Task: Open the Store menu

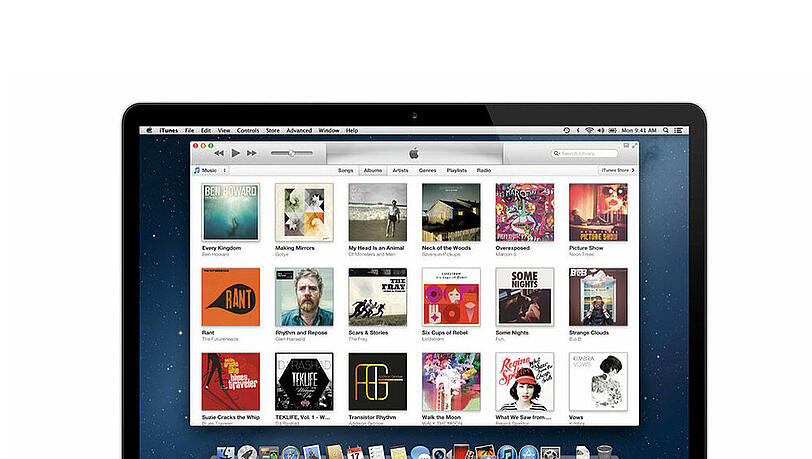Action: click(x=273, y=131)
